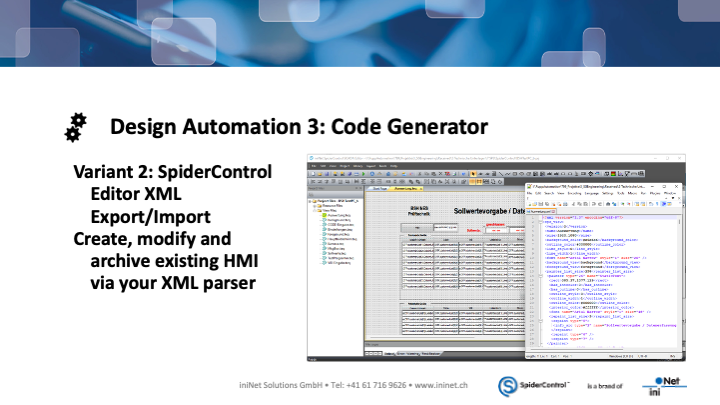Select the Line drawing tool in editor toolbar
This screenshot has width=720, height=405.
[x=501, y=174]
